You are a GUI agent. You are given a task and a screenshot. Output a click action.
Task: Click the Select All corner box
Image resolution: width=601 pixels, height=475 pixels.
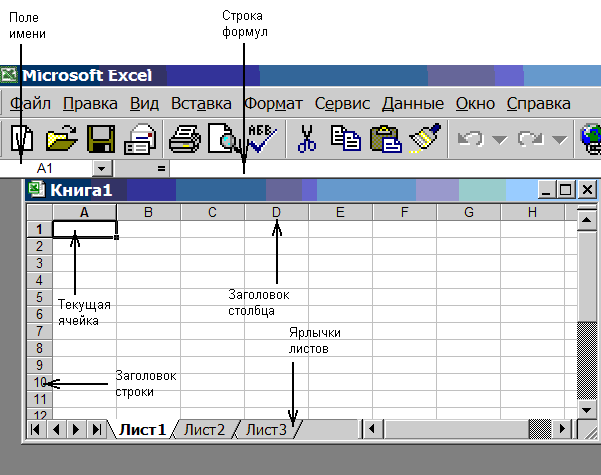39,212
